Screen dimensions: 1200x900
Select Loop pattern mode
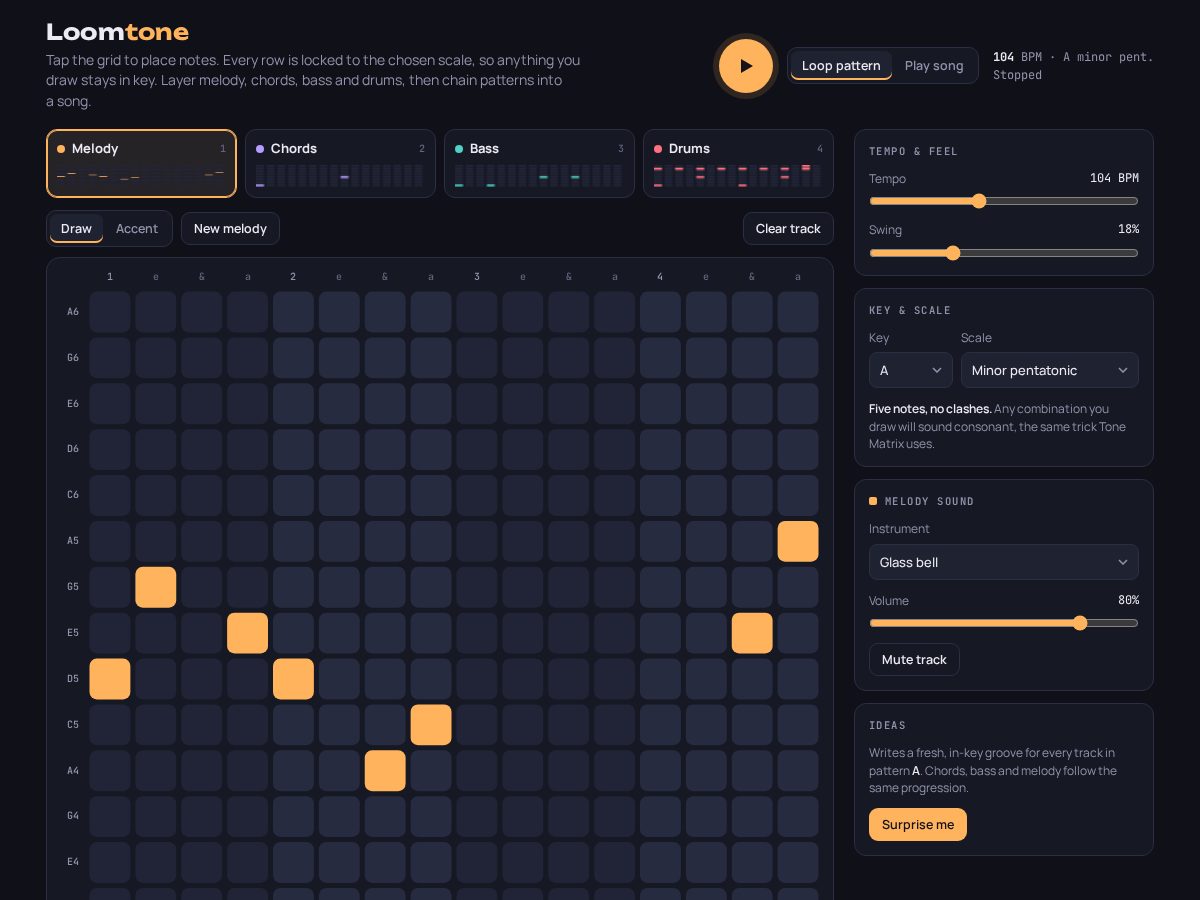pos(841,66)
